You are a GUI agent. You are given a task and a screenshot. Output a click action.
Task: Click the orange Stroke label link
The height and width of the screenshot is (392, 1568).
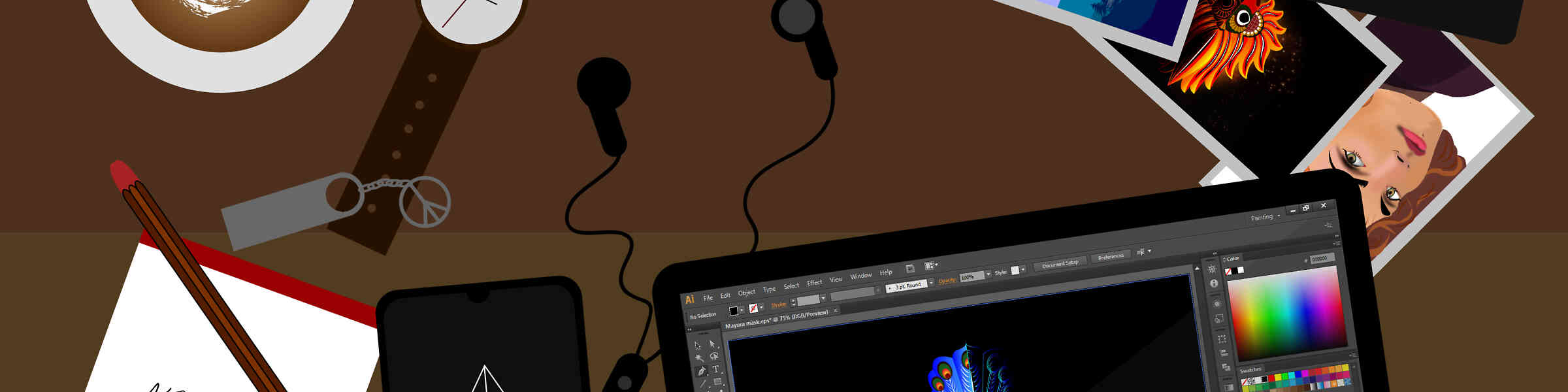(x=779, y=304)
